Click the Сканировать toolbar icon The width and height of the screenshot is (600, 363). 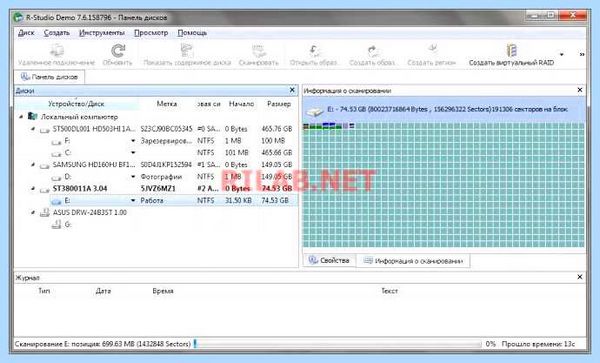[259, 50]
